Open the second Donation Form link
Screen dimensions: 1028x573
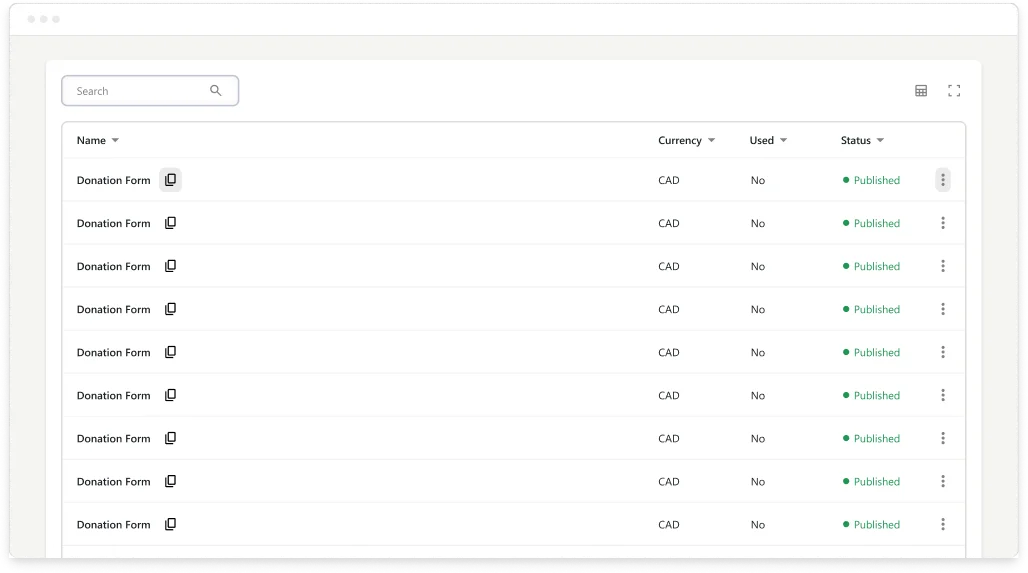[x=113, y=224]
